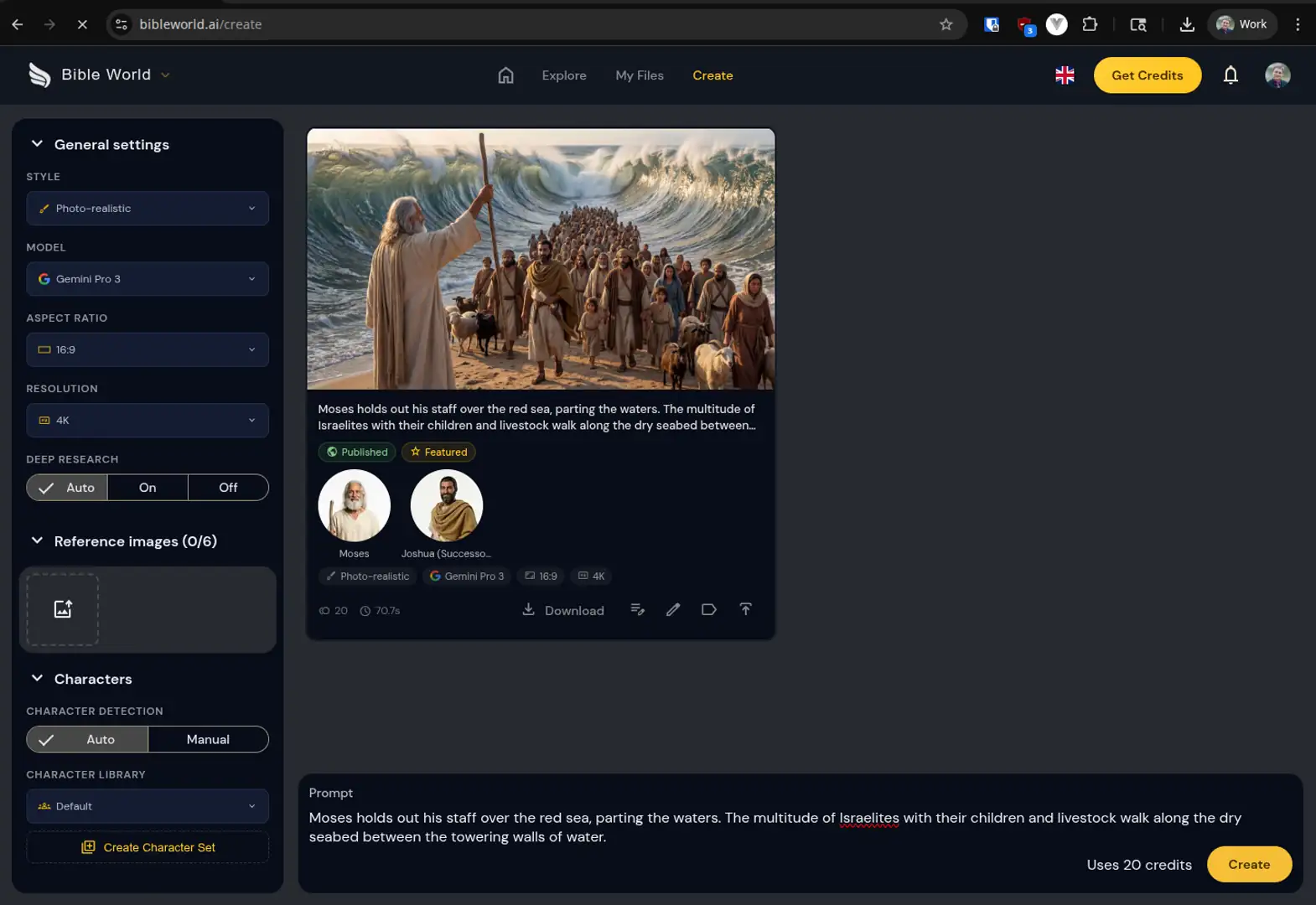Click the Get Credits button
This screenshot has height=905, width=1316.
click(1147, 75)
